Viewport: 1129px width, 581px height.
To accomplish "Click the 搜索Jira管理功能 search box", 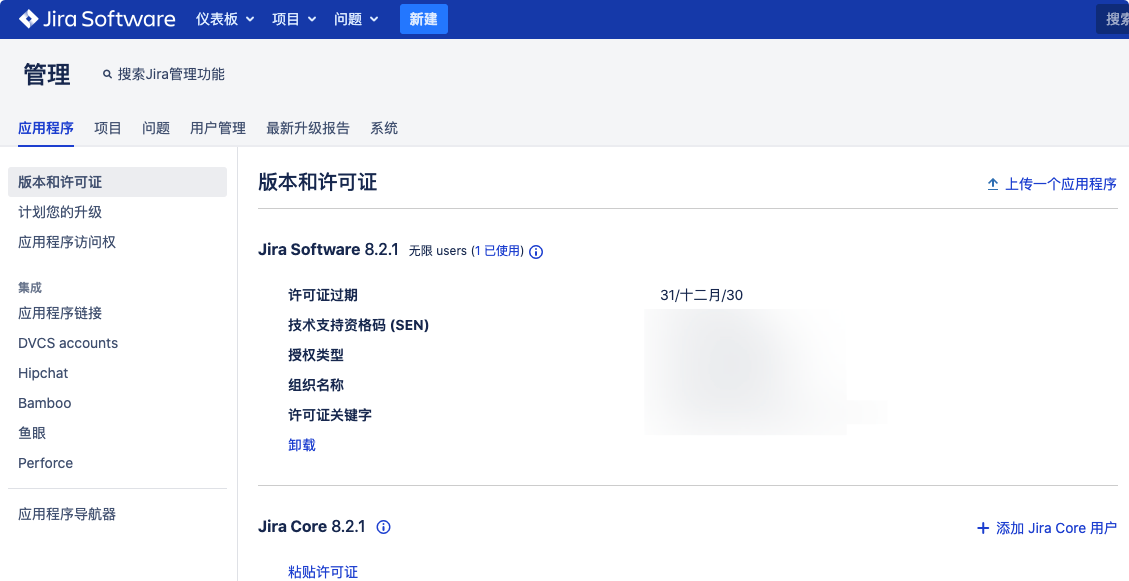I will pyautogui.click(x=164, y=74).
